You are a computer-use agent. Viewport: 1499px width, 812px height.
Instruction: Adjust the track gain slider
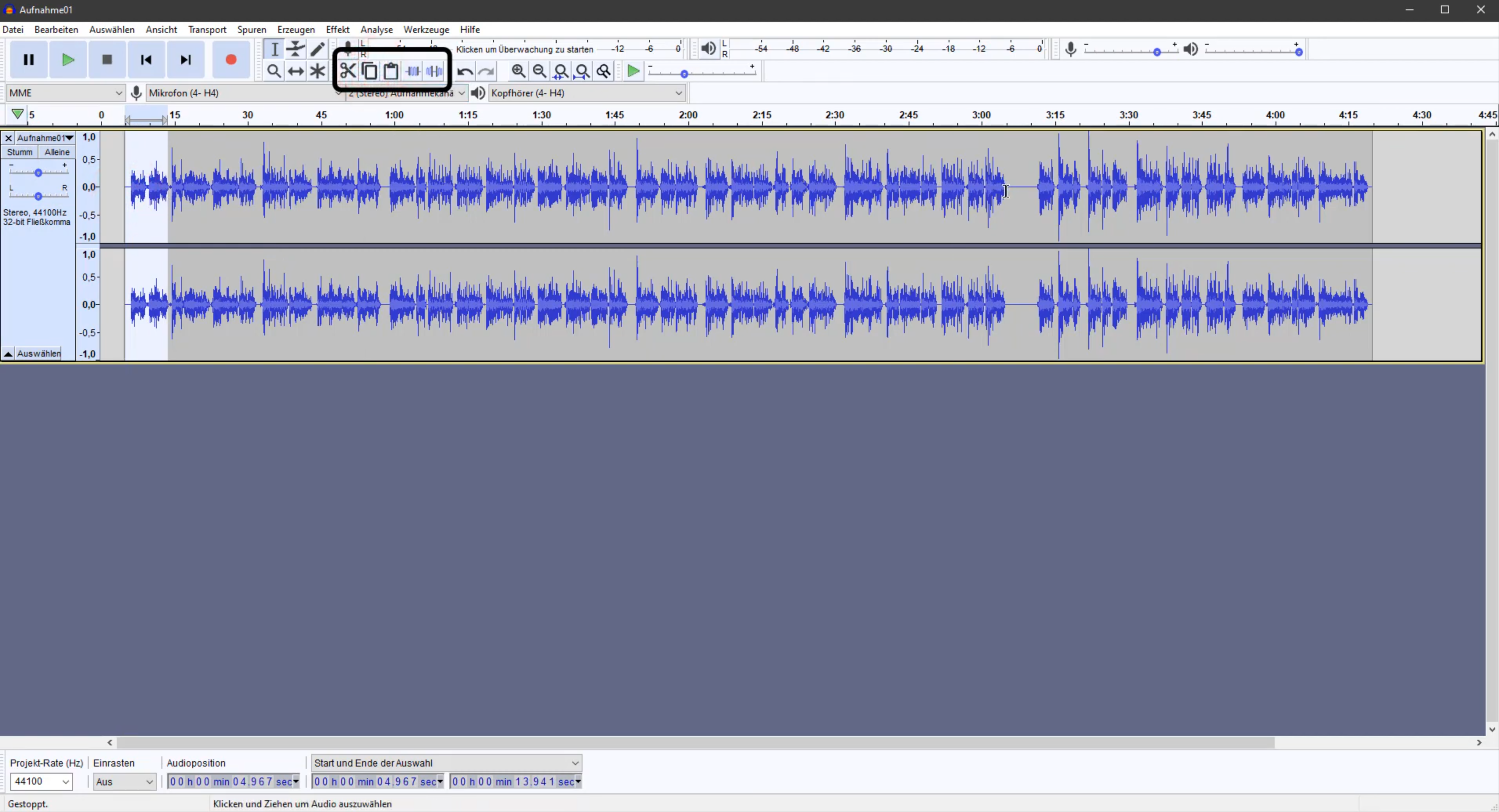38,173
